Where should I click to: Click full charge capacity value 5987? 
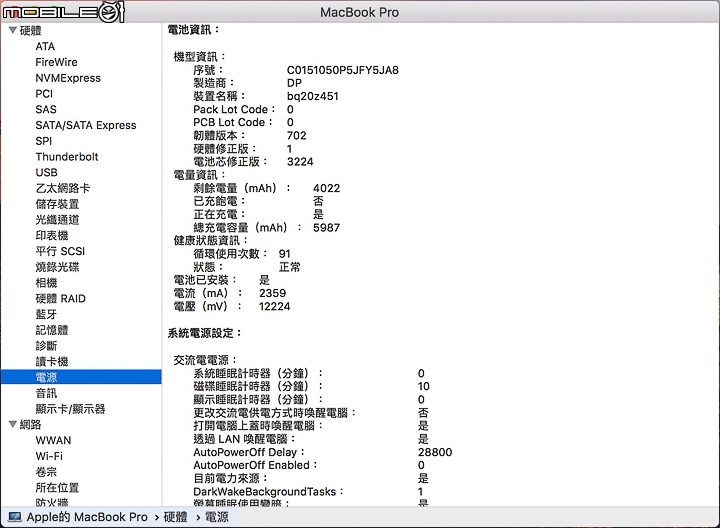pyautogui.click(x=326, y=228)
